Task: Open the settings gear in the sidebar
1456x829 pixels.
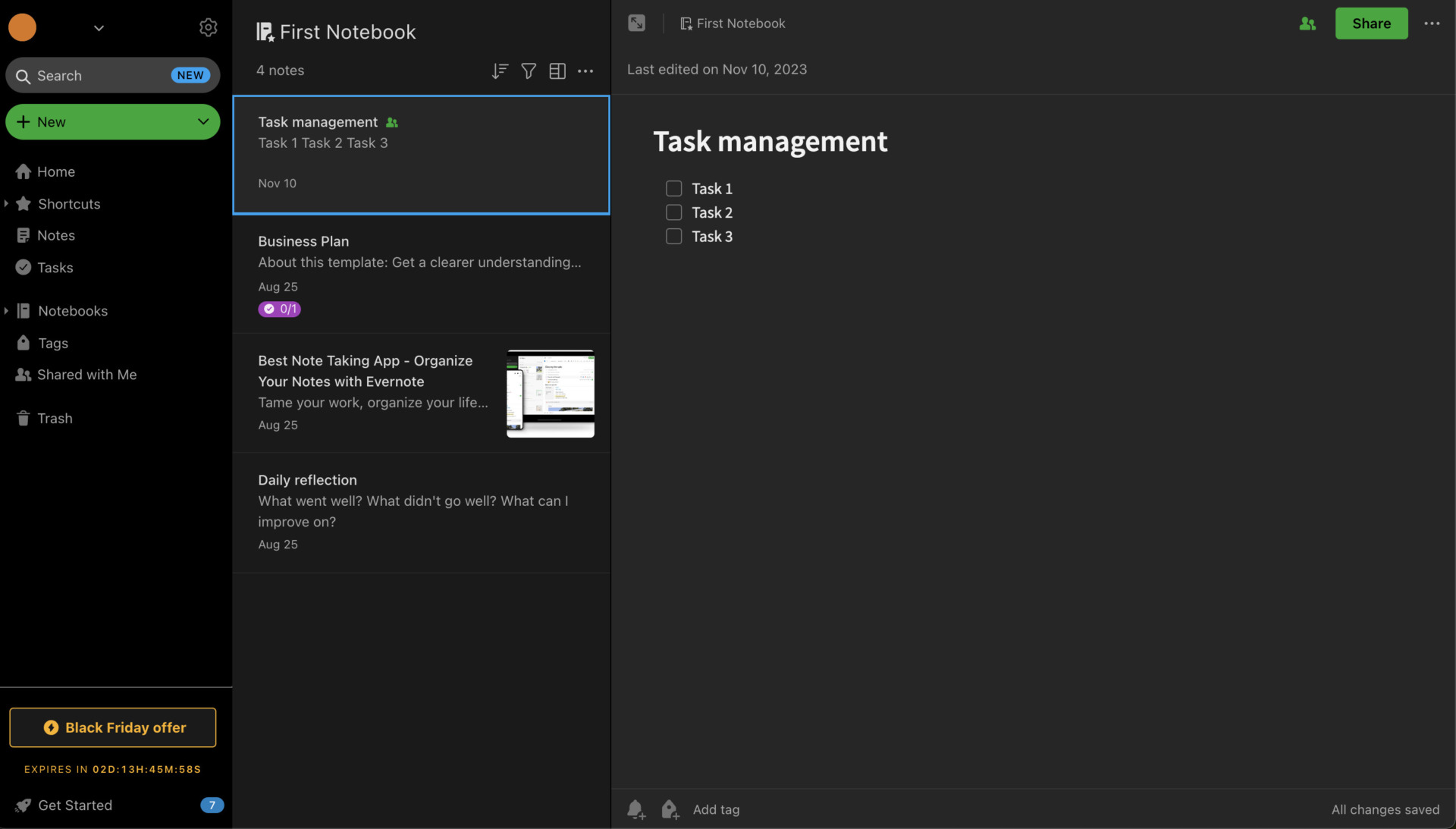Action: tap(209, 27)
